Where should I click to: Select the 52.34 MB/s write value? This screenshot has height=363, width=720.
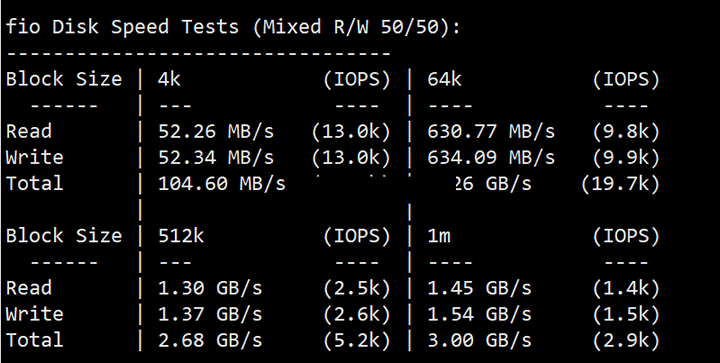pyautogui.click(x=216, y=158)
